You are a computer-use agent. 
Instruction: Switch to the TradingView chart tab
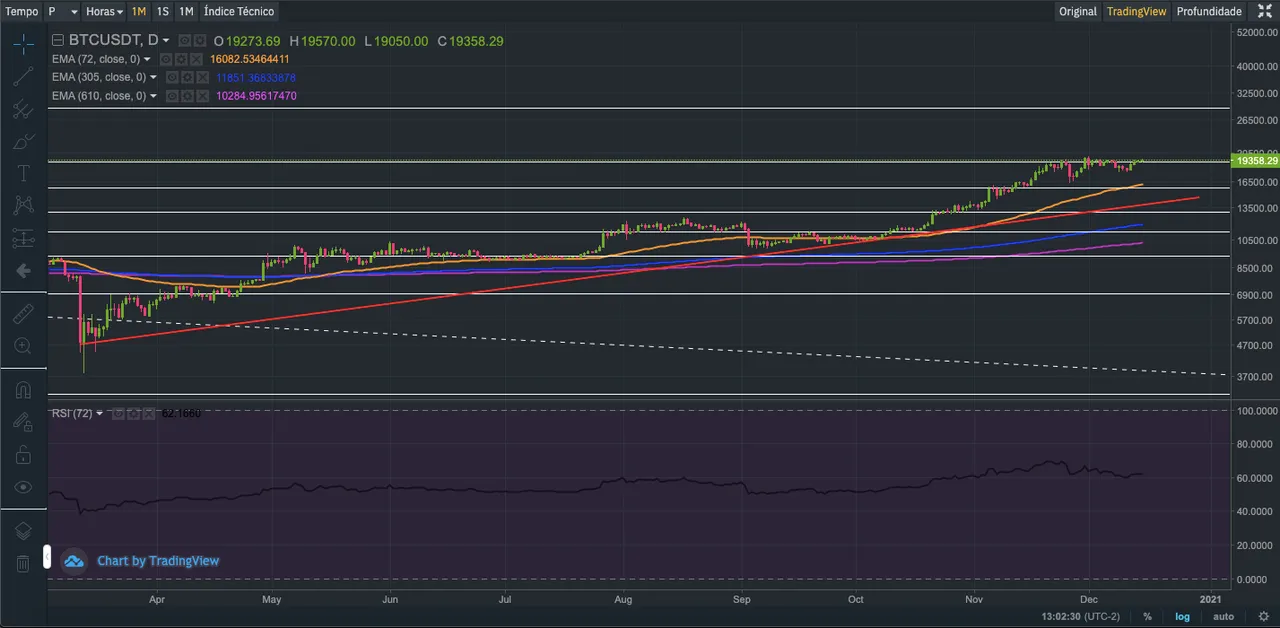tap(1136, 11)
